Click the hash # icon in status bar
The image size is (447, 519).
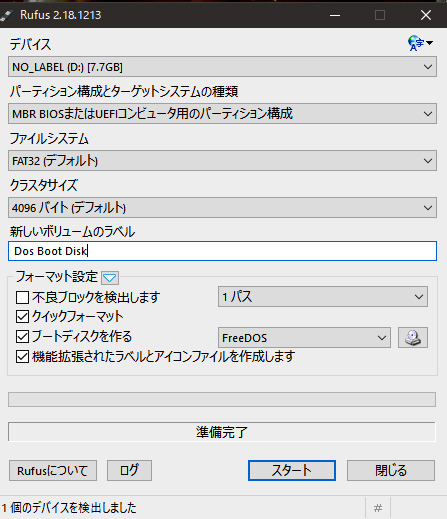[x=378, y=508]
